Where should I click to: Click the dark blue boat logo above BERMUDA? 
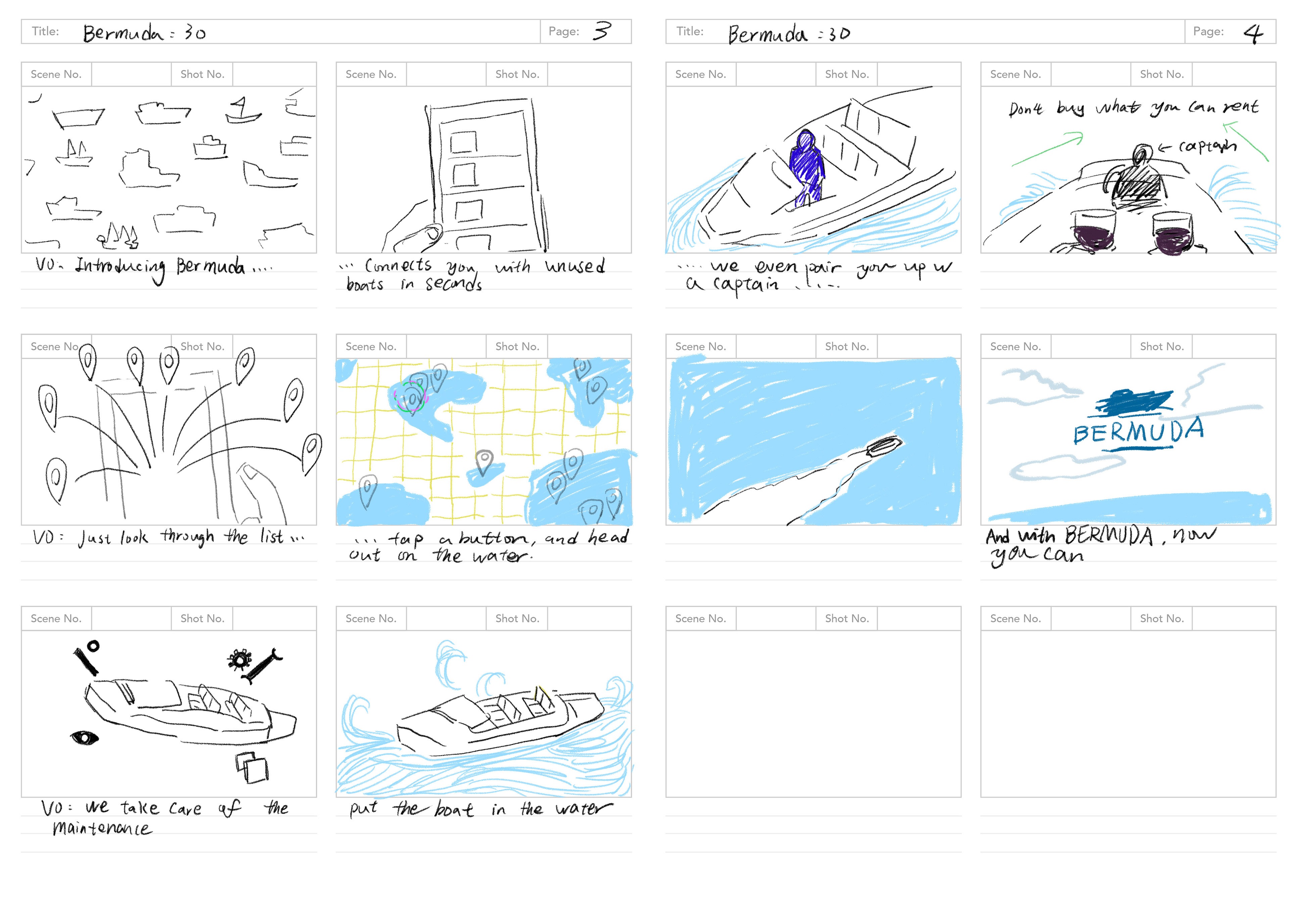click(x=1134, y=402)
